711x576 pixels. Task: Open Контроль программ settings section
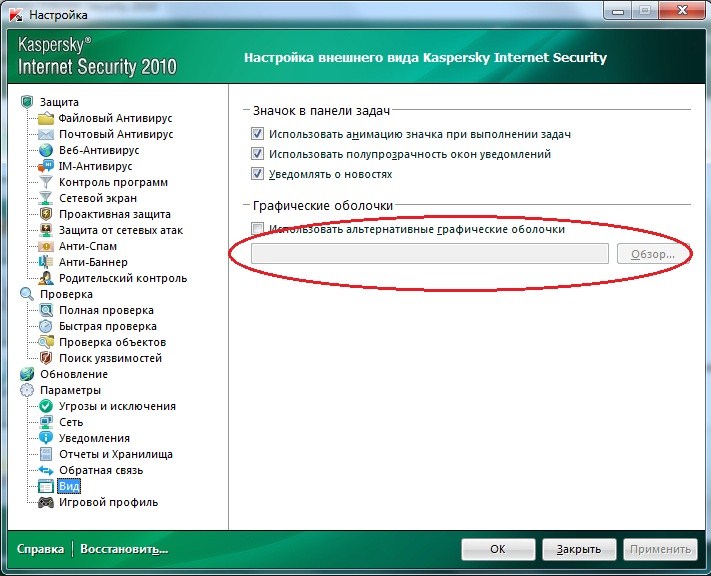[x=113, y=182]
